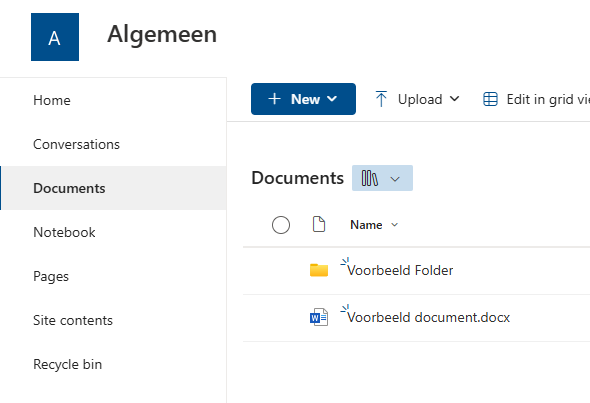Click the file type column header icon
This screenshot has height=403, width=590.
tap(319, 224)
